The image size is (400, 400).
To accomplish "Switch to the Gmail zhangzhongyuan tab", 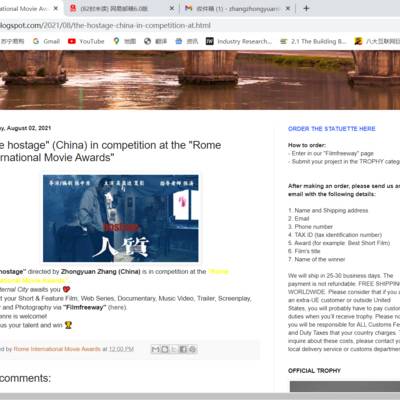I will [x=237, y=8].
